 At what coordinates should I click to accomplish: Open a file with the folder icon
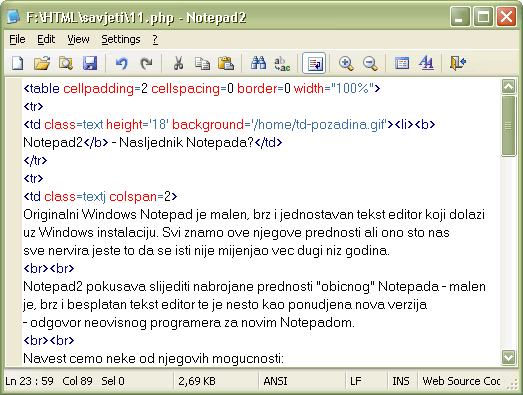(42, 63)
